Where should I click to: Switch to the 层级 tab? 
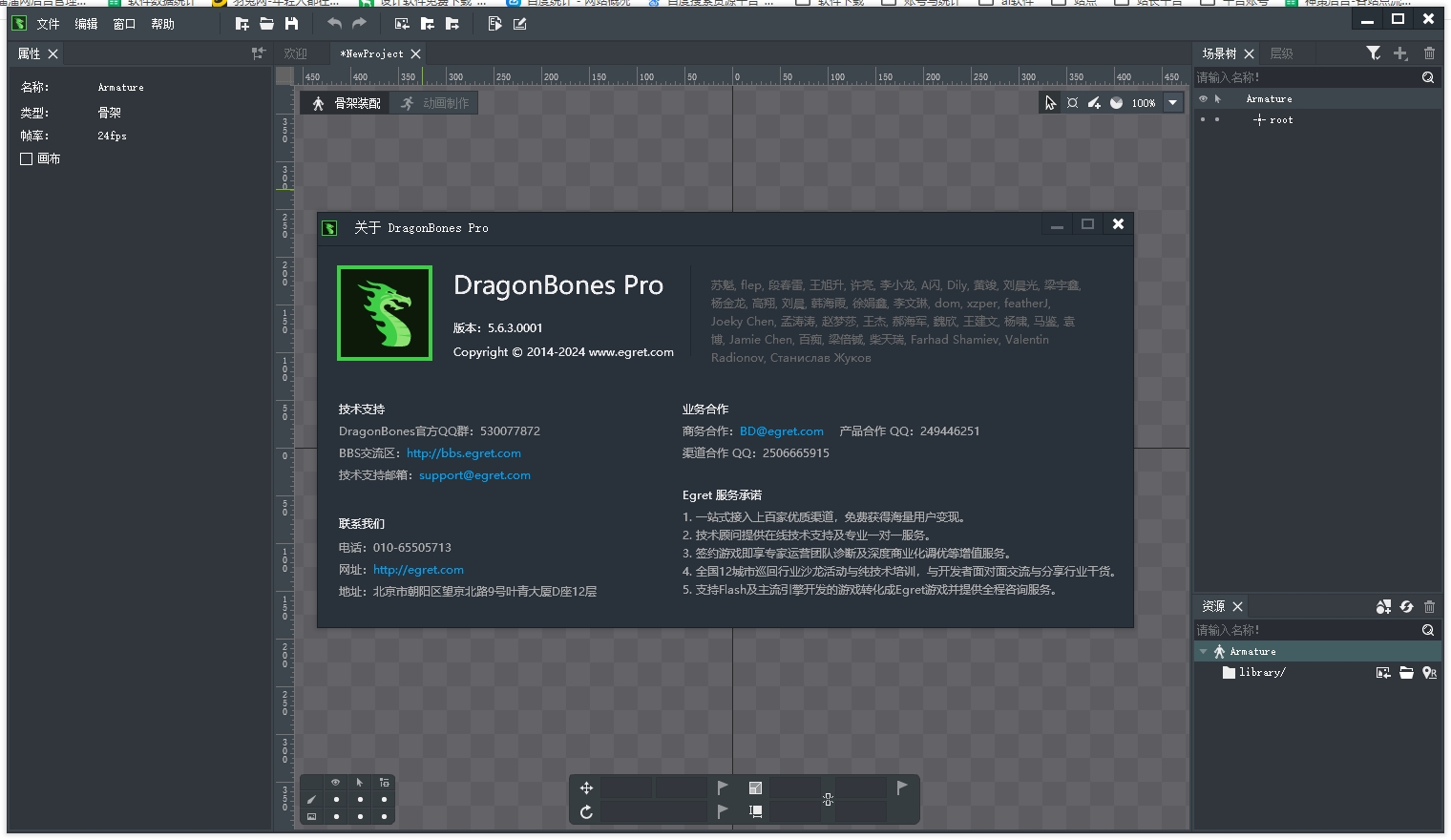click(x=1281, y=53)
